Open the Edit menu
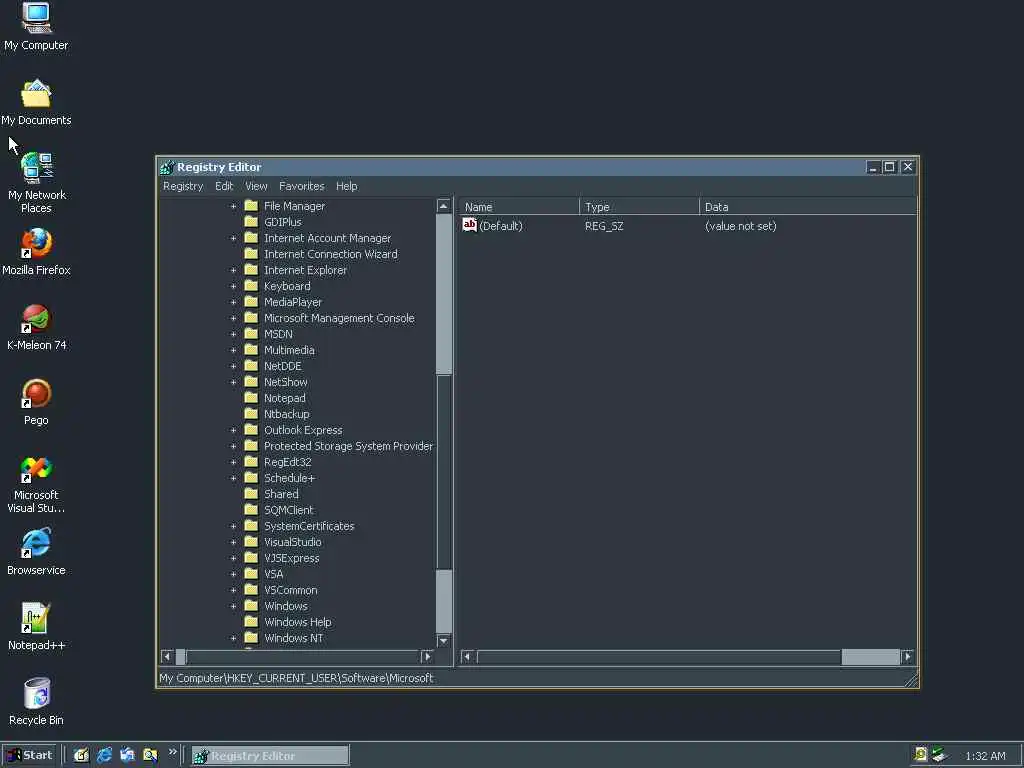The height and width of the screenshot is (768, 1024). 224,186
